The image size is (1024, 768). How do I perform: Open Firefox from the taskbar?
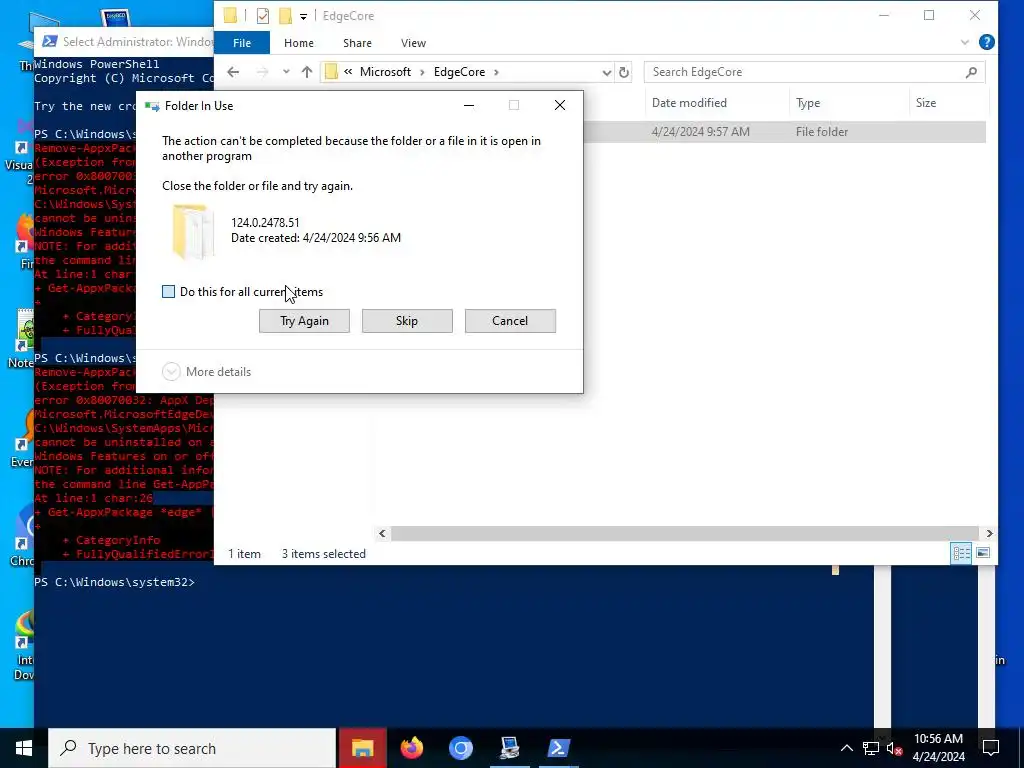pyautogui.click(x=411, y=748)
